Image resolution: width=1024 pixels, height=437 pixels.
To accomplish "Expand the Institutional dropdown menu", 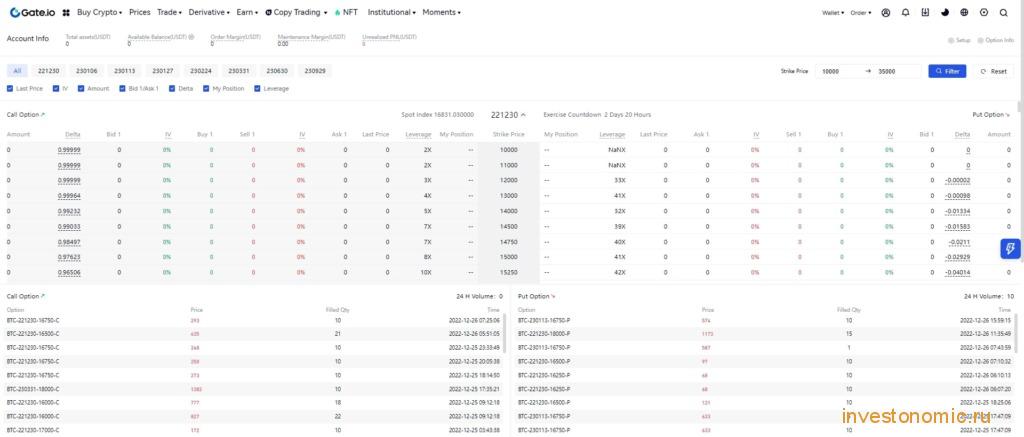I will tap(392, 12).
